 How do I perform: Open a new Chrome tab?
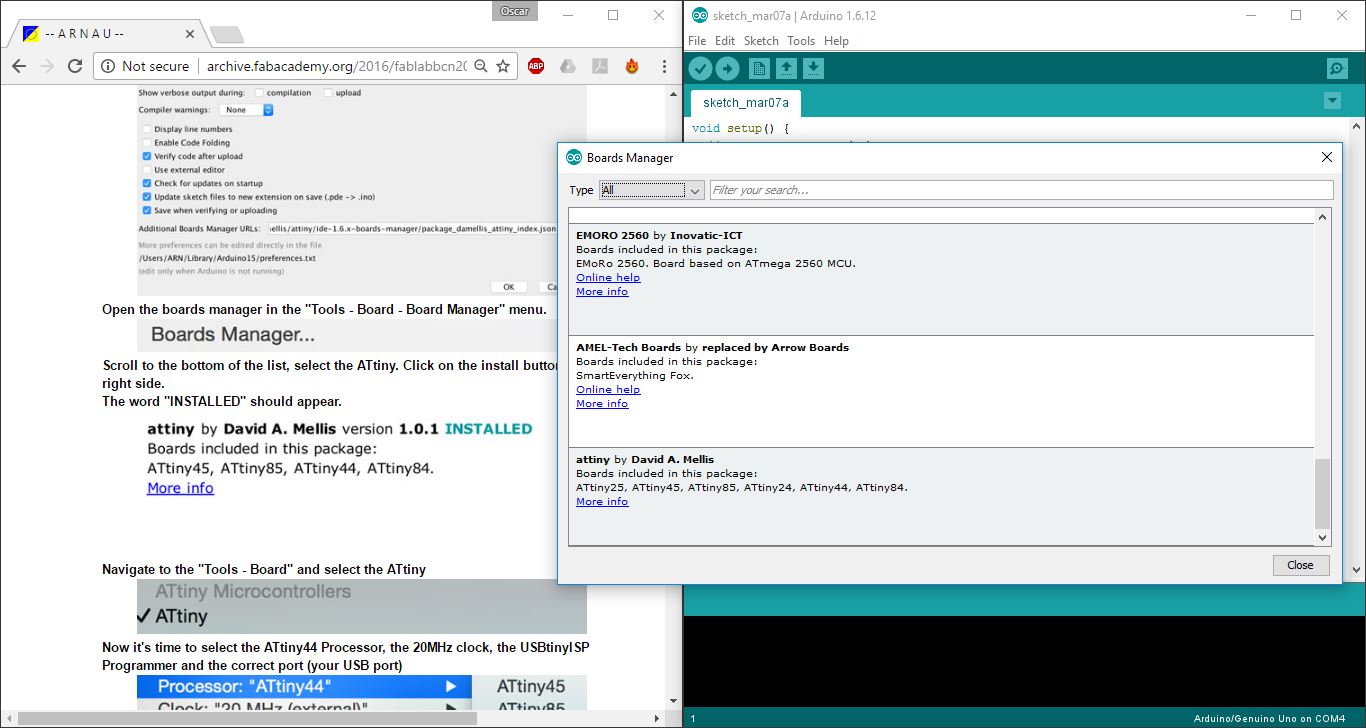(227, 35)
